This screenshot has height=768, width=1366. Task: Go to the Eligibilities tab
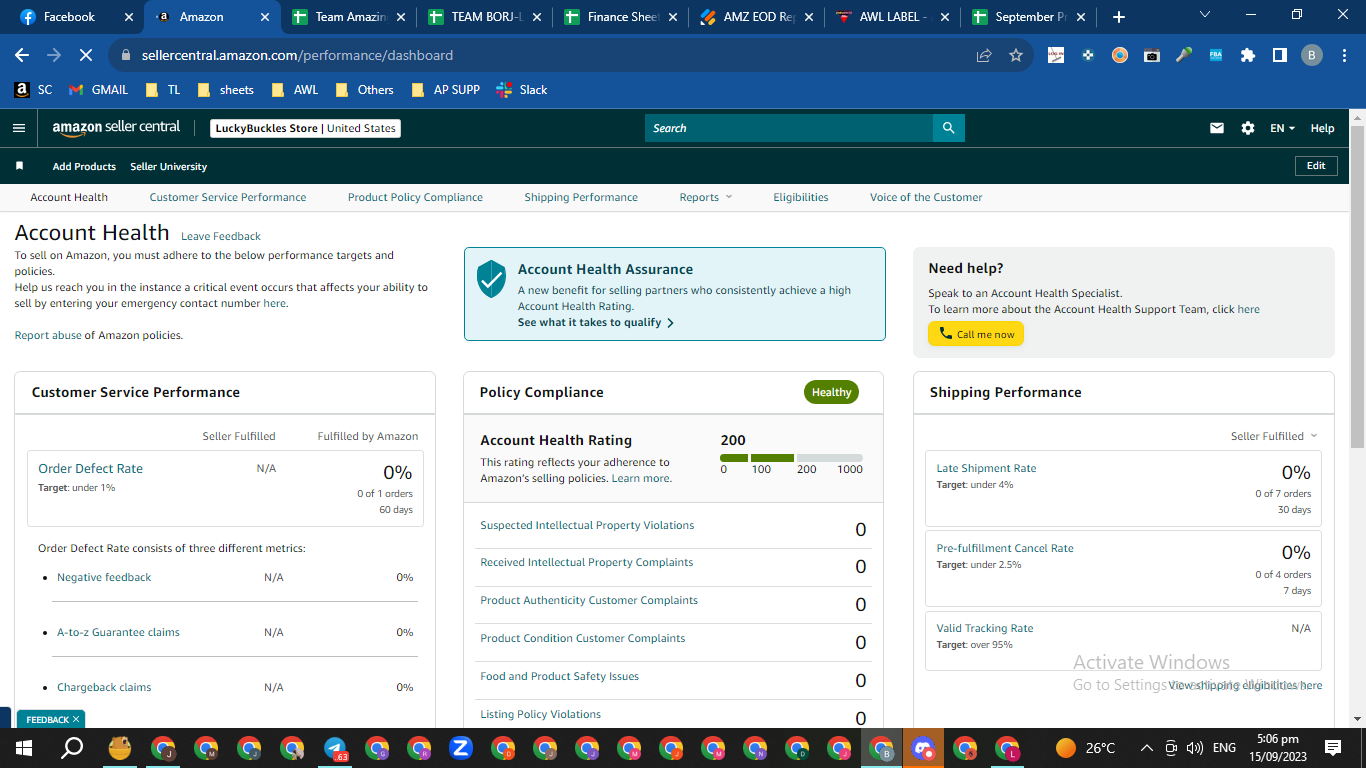click(x=801, y=197)
